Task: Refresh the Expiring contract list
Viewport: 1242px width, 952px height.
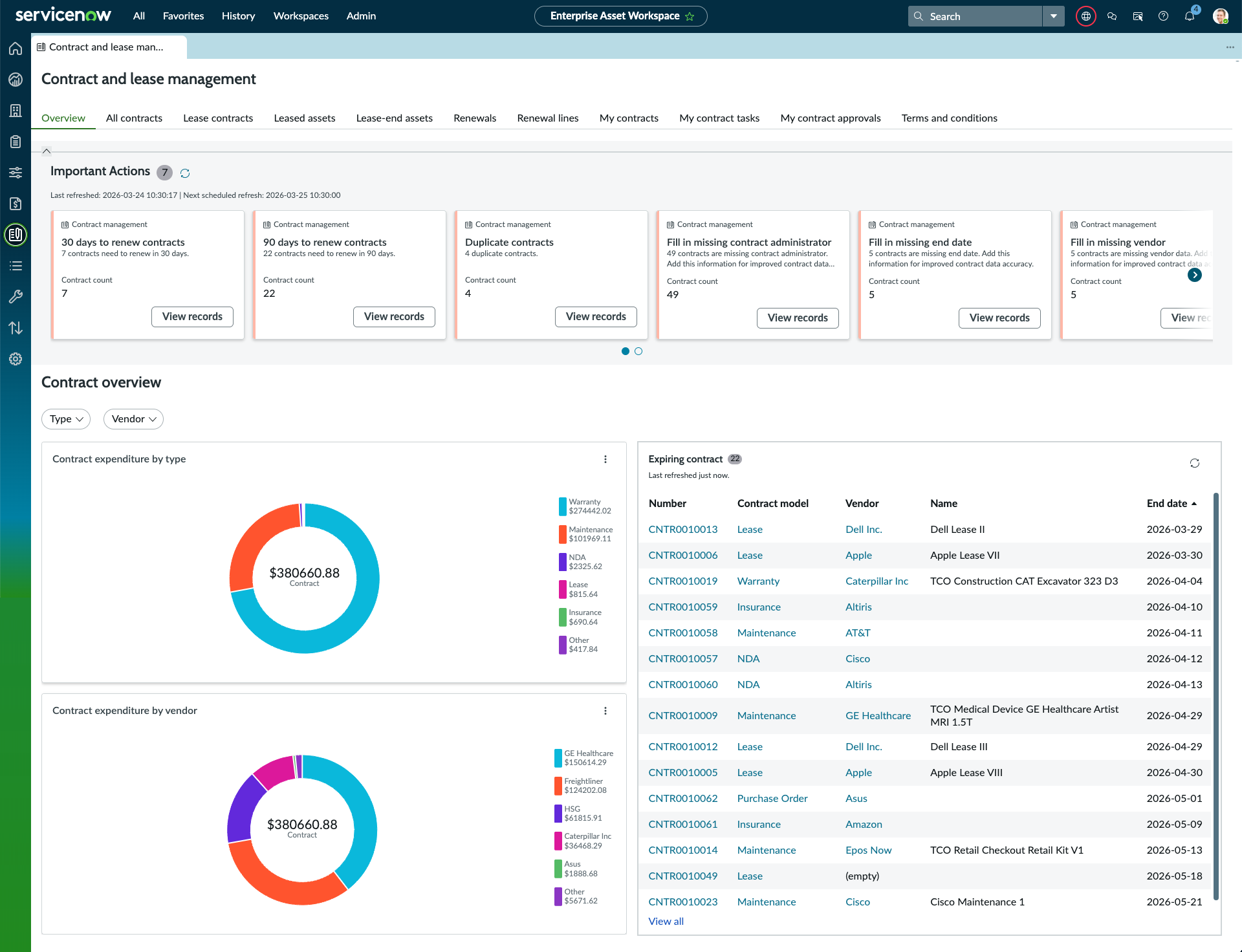Action: [1195, 463]
